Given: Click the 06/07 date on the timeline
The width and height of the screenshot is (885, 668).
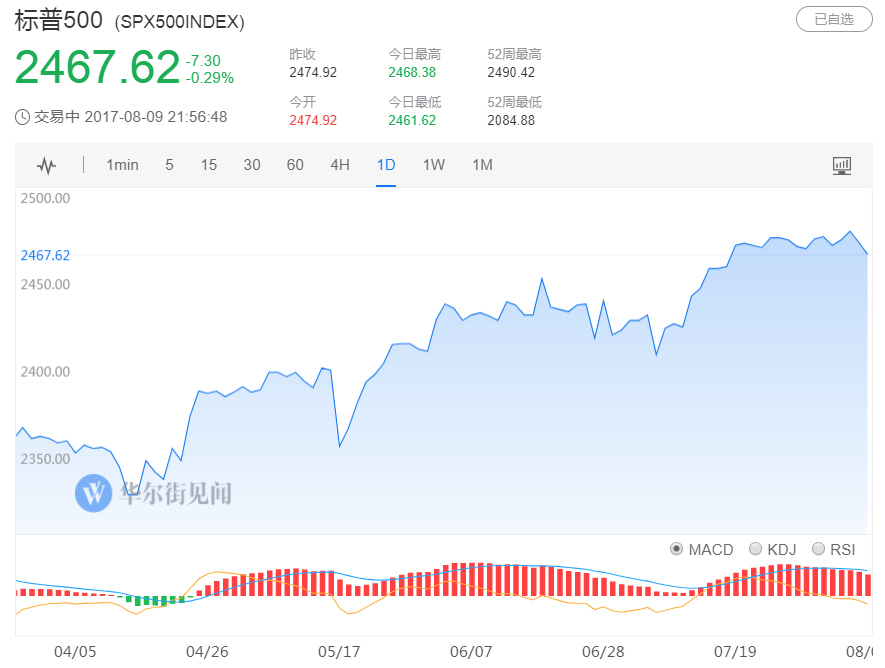Looking at the screenshot, I should pyautogui.click(x=470, y=651).
